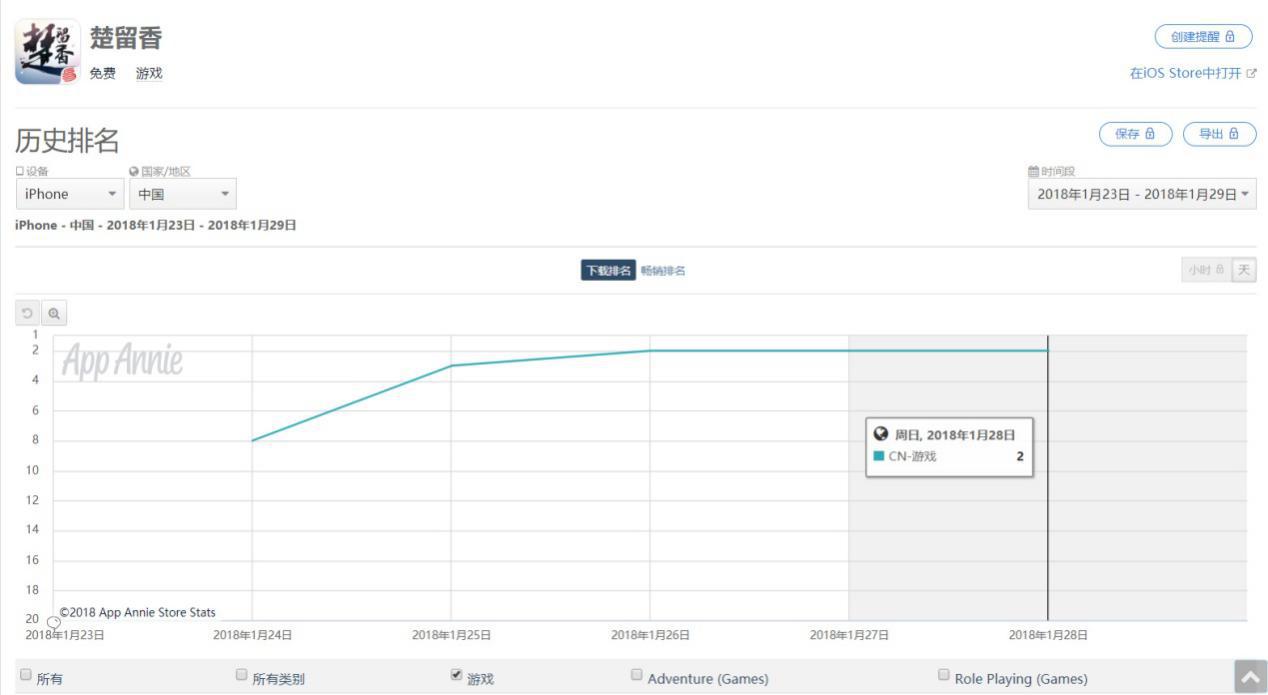Click the chart reset zoom icon

tap(29, 314)
